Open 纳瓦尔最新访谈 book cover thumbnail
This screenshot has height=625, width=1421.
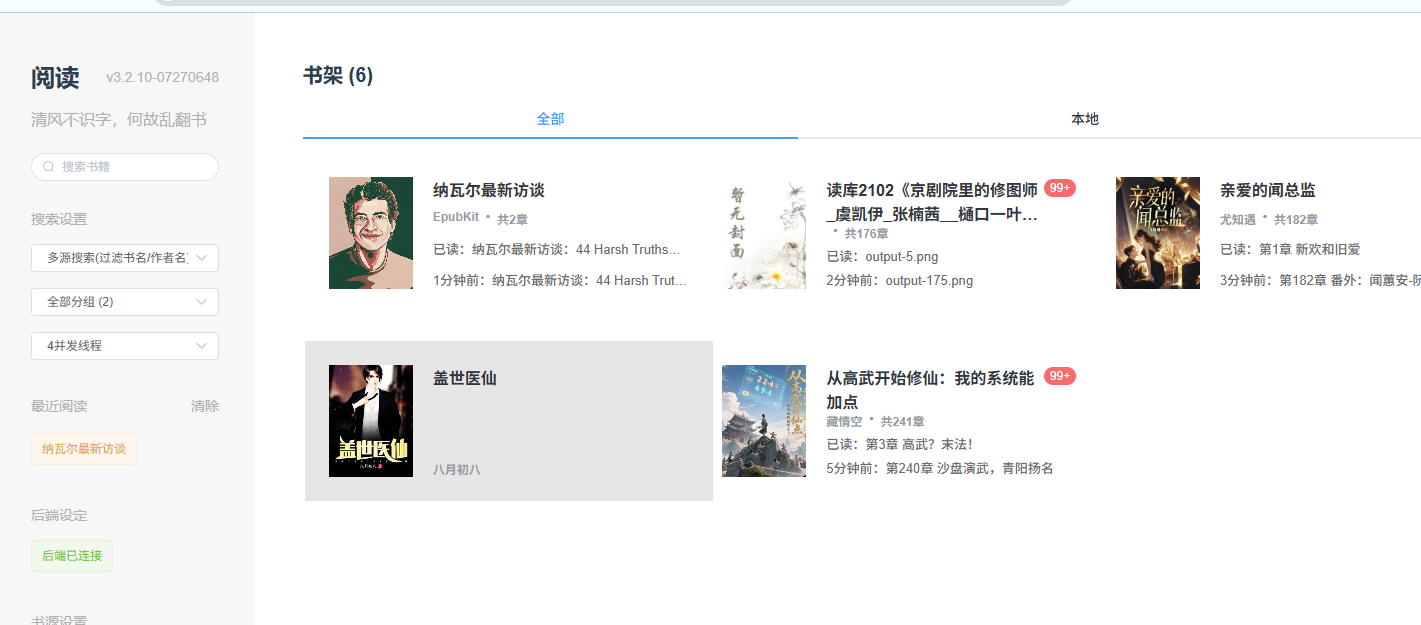371,233
